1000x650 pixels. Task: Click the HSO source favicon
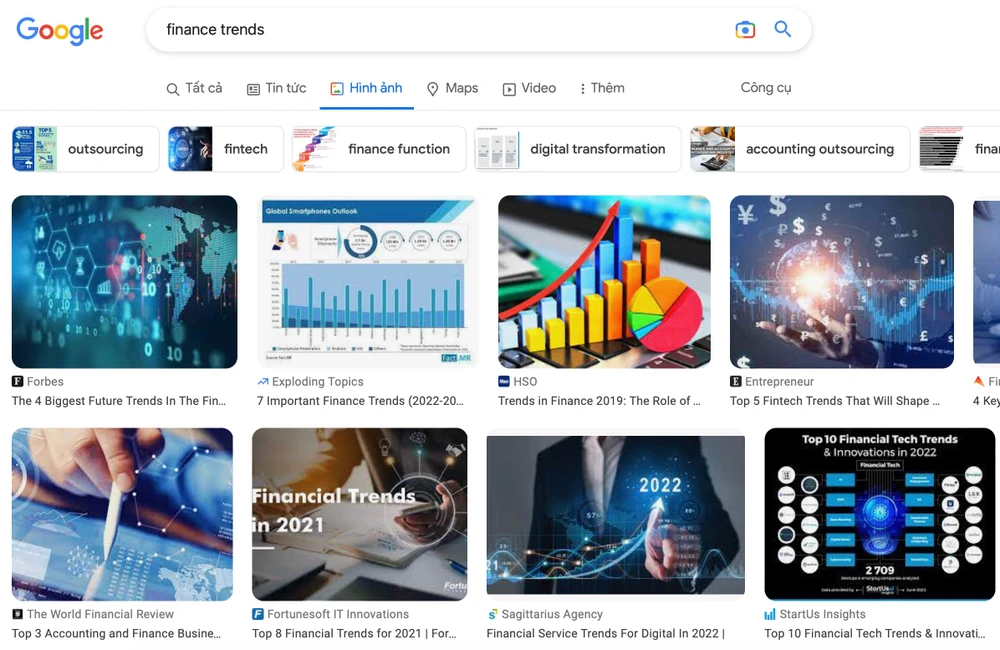click(504, 382)
